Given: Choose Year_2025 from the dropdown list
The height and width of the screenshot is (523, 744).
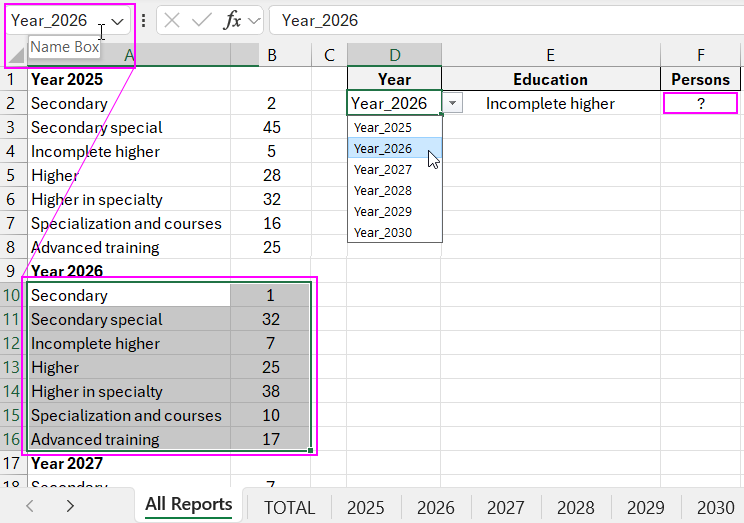Looking at the screenshot, I should pyautogui.click(x=395, y=128).
